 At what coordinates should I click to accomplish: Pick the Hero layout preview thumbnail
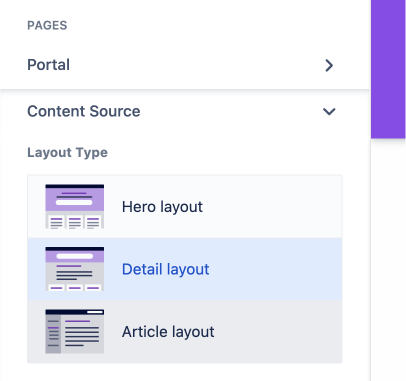coord(75,206)
